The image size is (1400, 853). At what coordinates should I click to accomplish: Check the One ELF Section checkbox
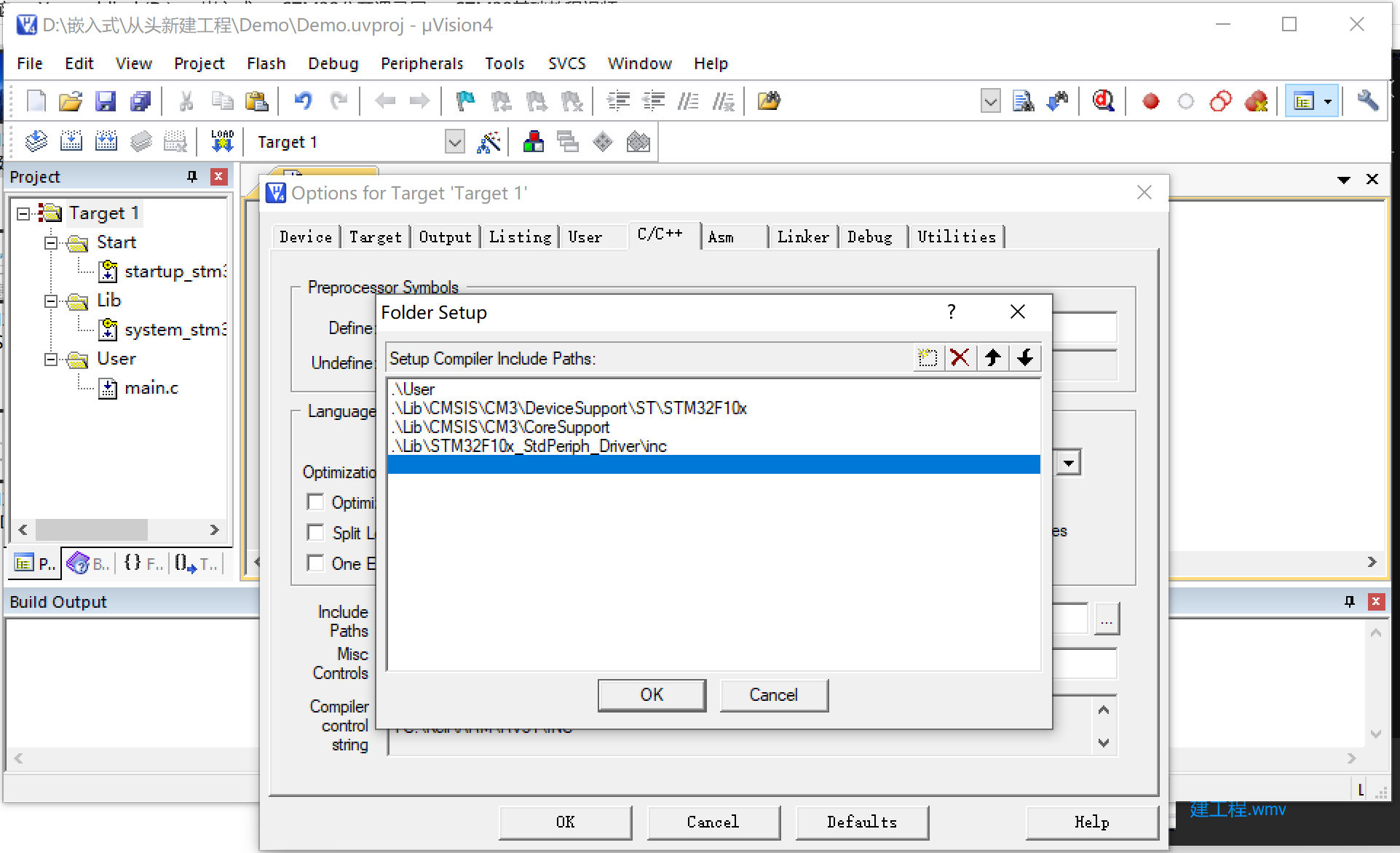(x=316, y=563)
